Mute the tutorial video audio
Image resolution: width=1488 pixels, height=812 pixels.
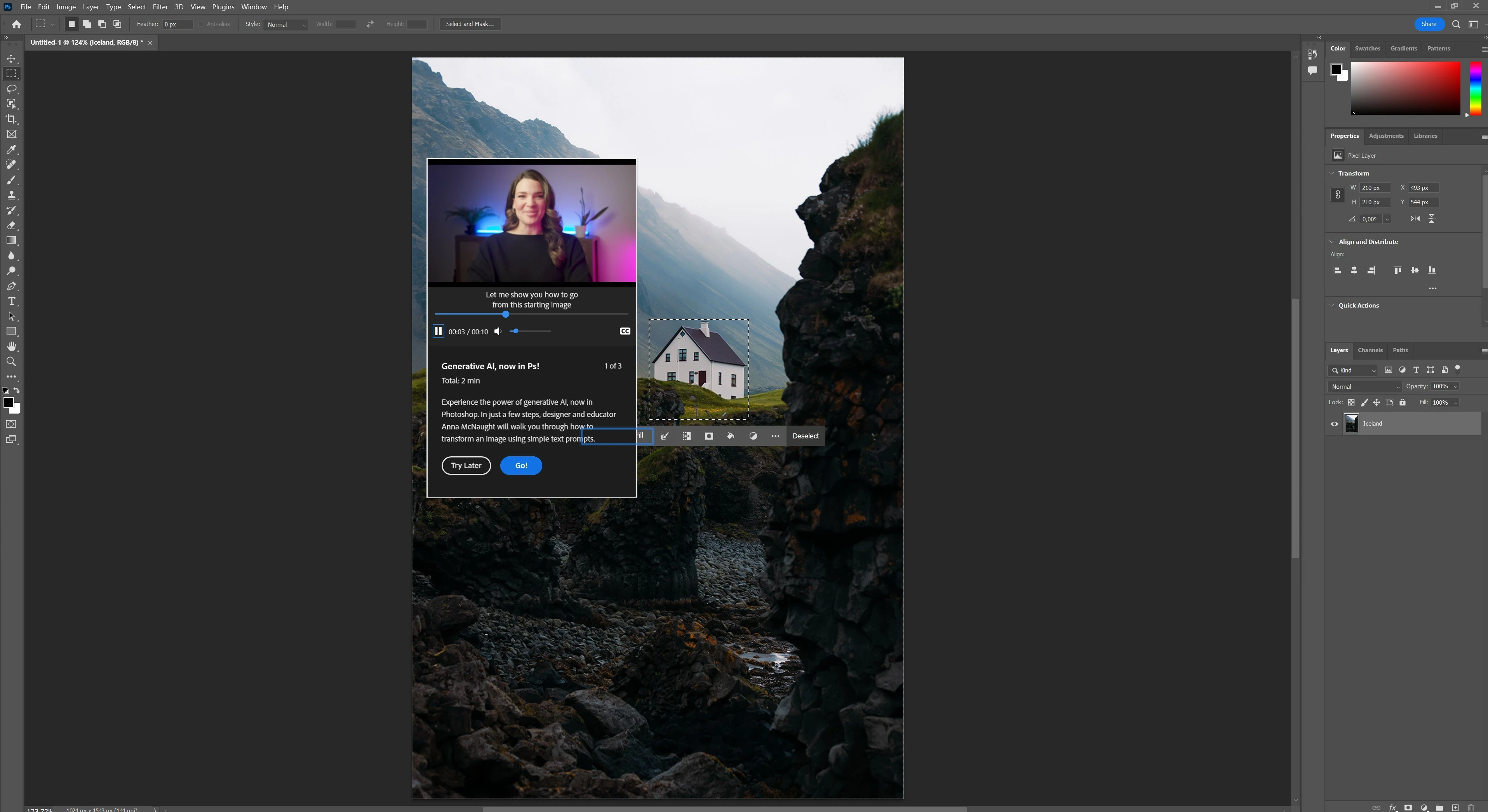click(x=498, y=331)
